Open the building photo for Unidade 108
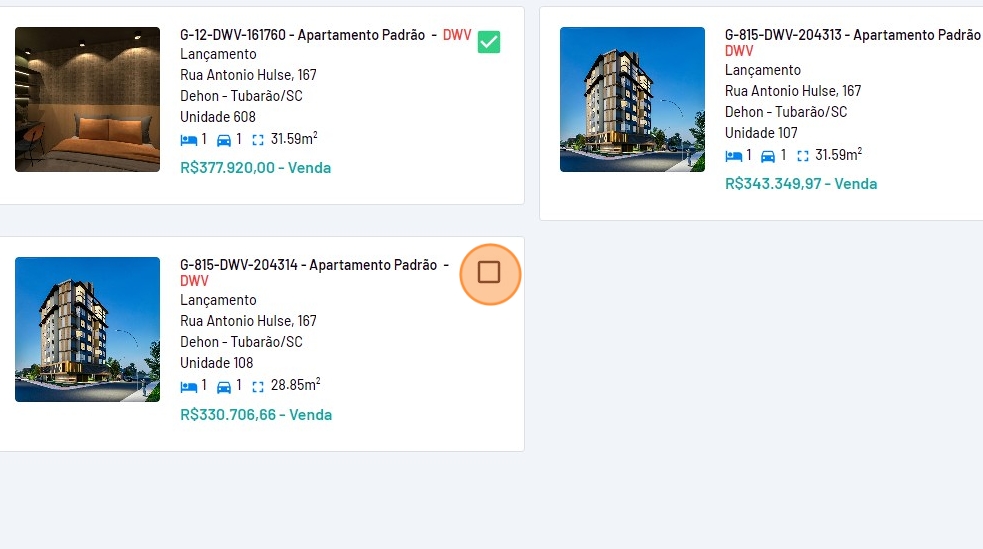 click(x=87, y=329)
